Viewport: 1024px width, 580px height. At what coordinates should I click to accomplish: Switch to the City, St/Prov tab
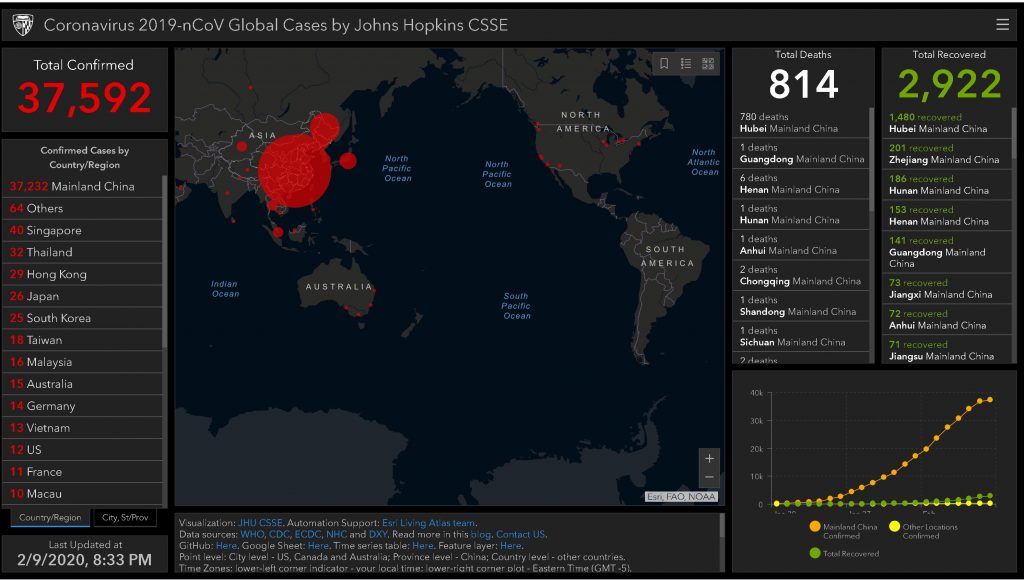125,517
